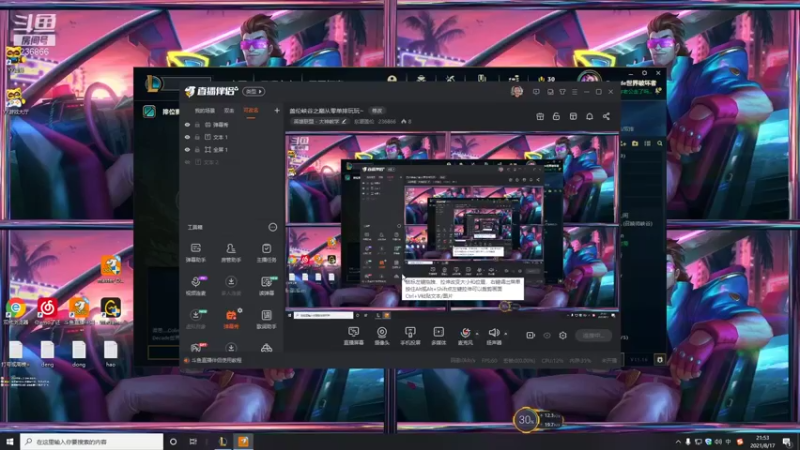Open Task View on taskbar
This screenshot has width=800, height=450.
pyautogui.click(x=193, y=441)
